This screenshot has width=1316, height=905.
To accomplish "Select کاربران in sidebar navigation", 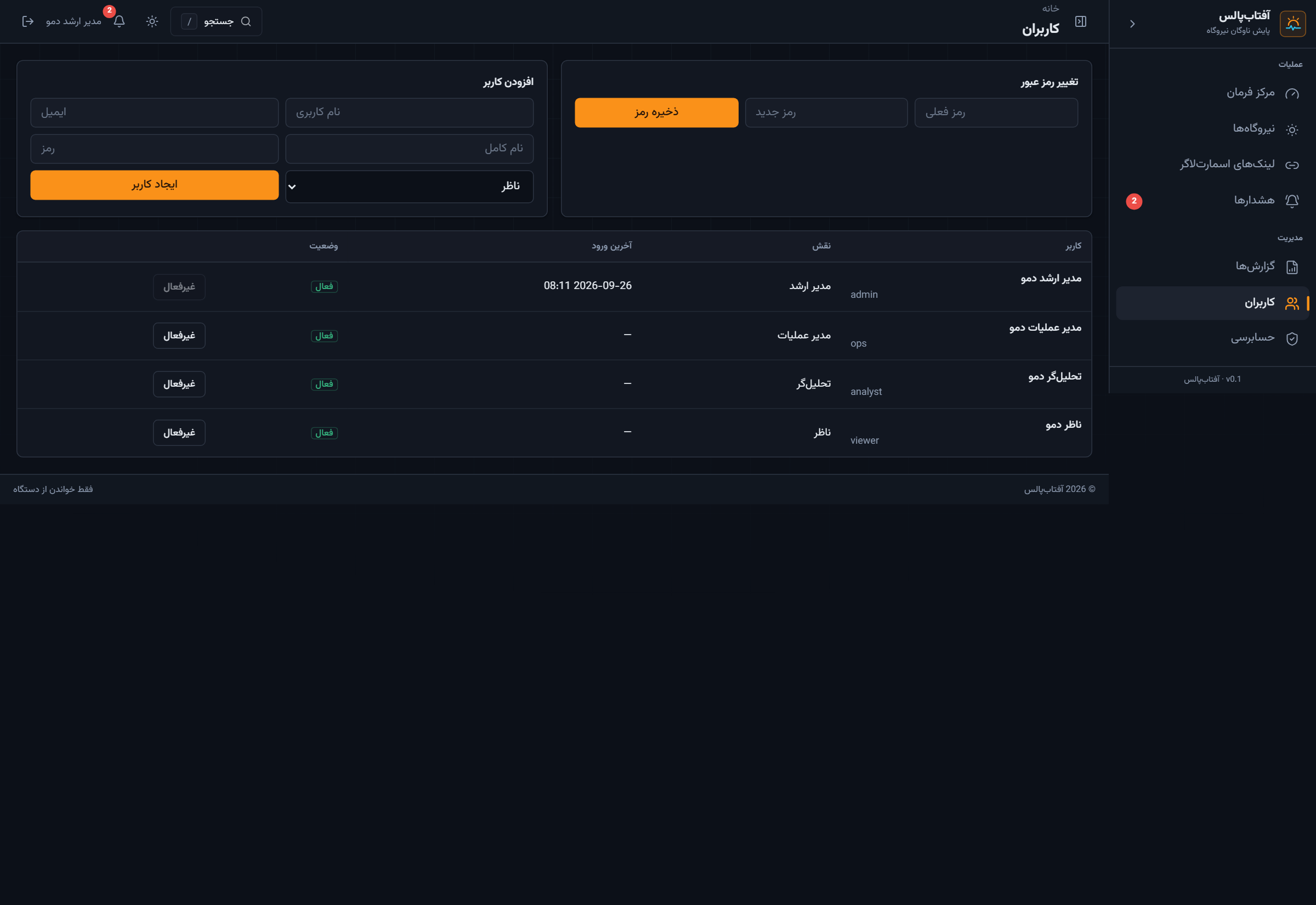I will (1212, 303).
